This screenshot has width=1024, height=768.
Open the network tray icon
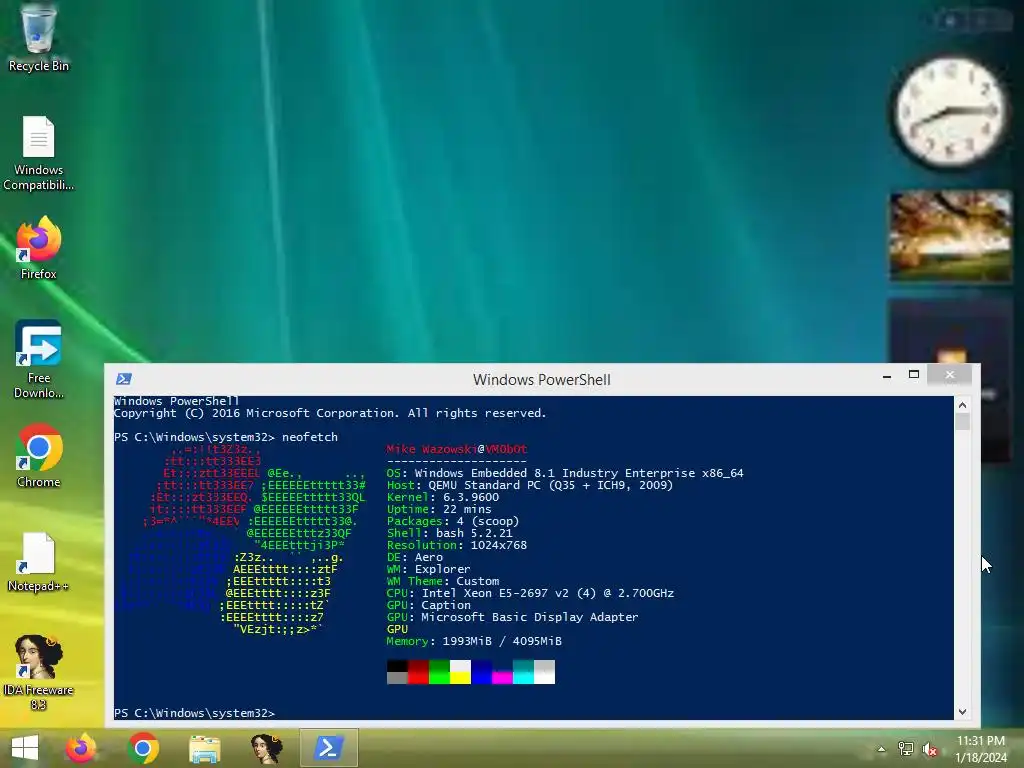tap(906, 748)
